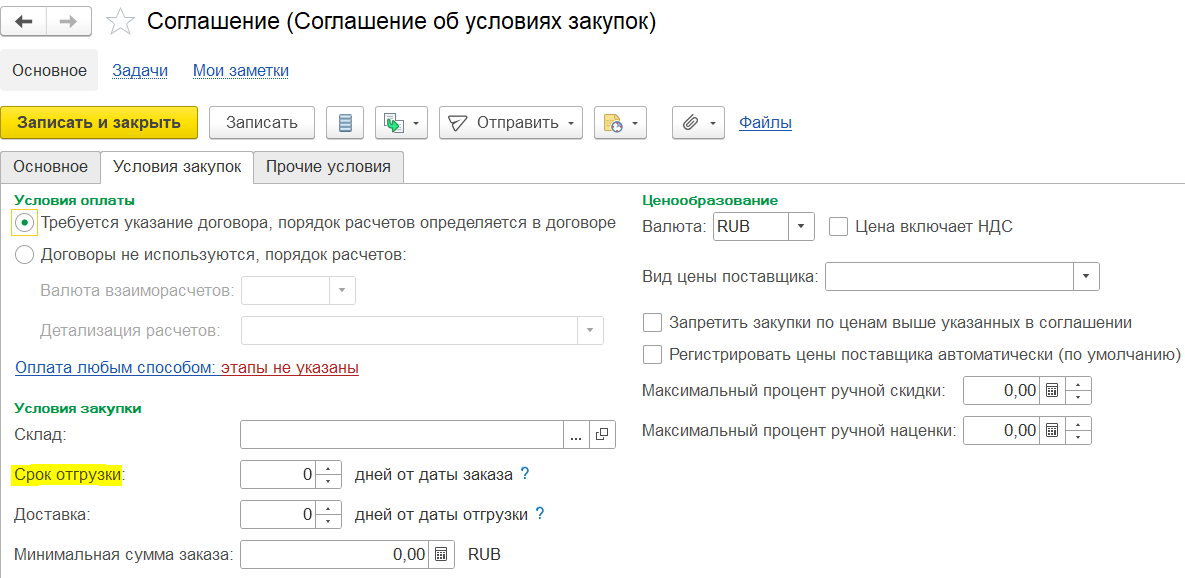Enable the Цена включает НДС checkbox

click(x=839, y=226)
